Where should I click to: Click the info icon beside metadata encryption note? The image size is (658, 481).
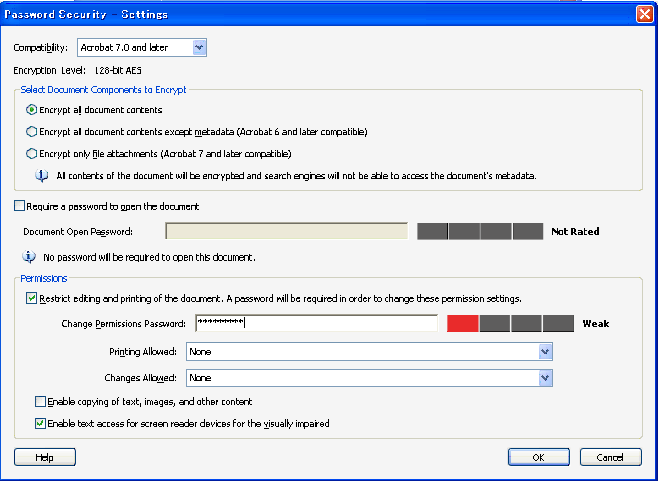point(42,175)
